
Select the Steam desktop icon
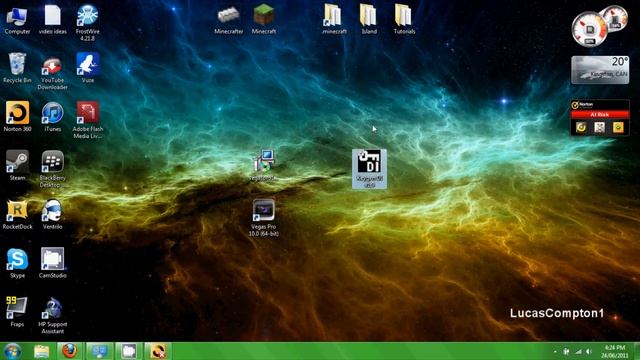pos(17,166)
